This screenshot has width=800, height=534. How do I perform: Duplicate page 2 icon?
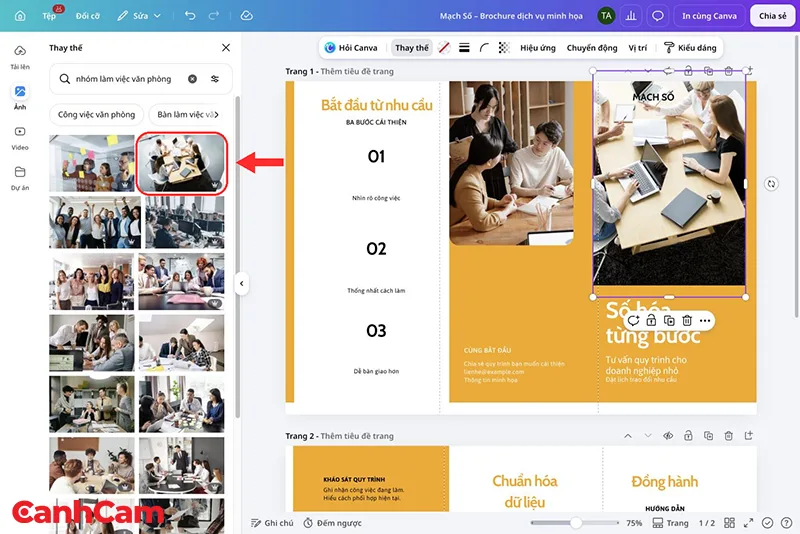coord(708,436)
